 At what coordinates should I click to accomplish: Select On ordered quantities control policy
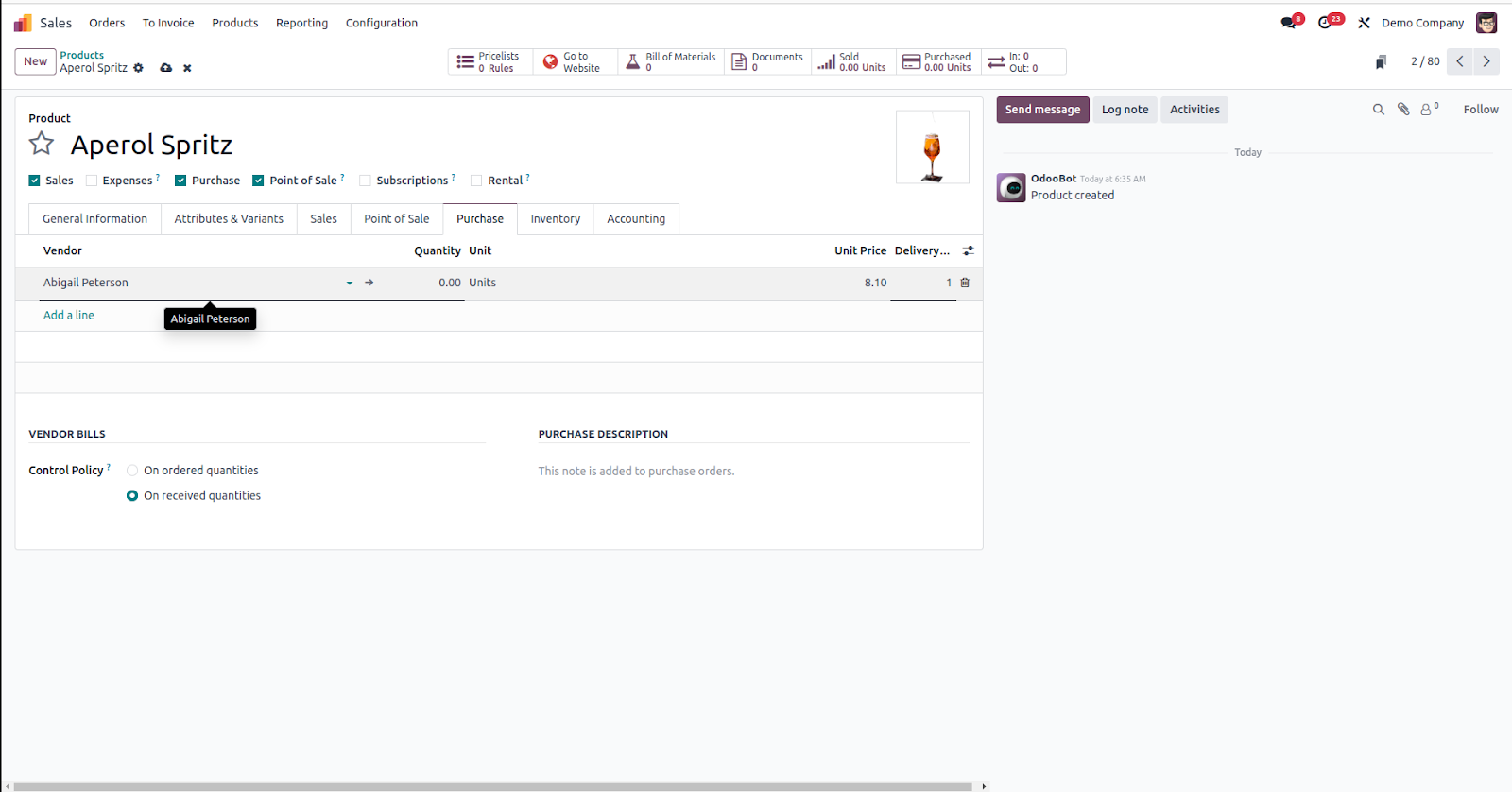132,471
